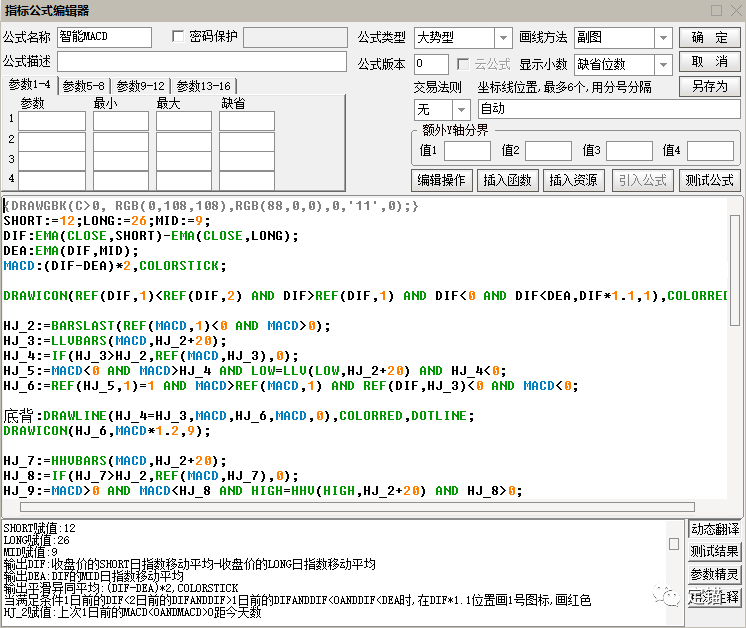The image size is (746, 628).
Task: Click the 值3 input field
Action: (x=629, y=151)
